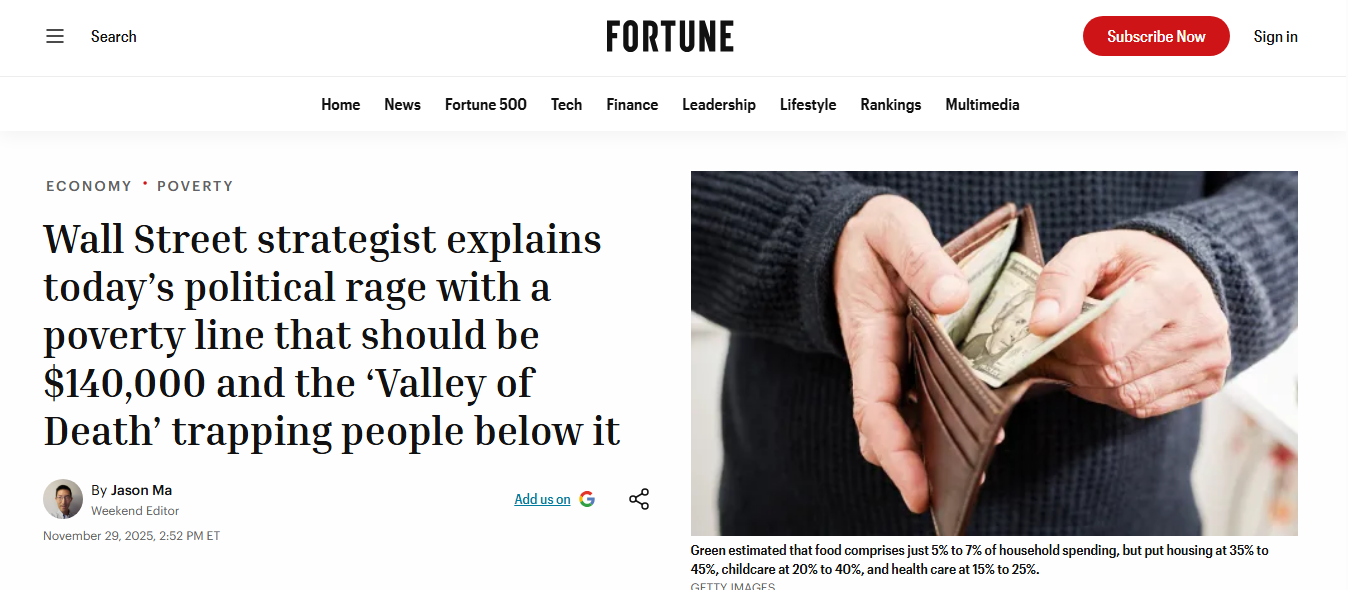This screenshot has width=1348, height=590.
Task: Go to the News section
Action: click(402, 105)
